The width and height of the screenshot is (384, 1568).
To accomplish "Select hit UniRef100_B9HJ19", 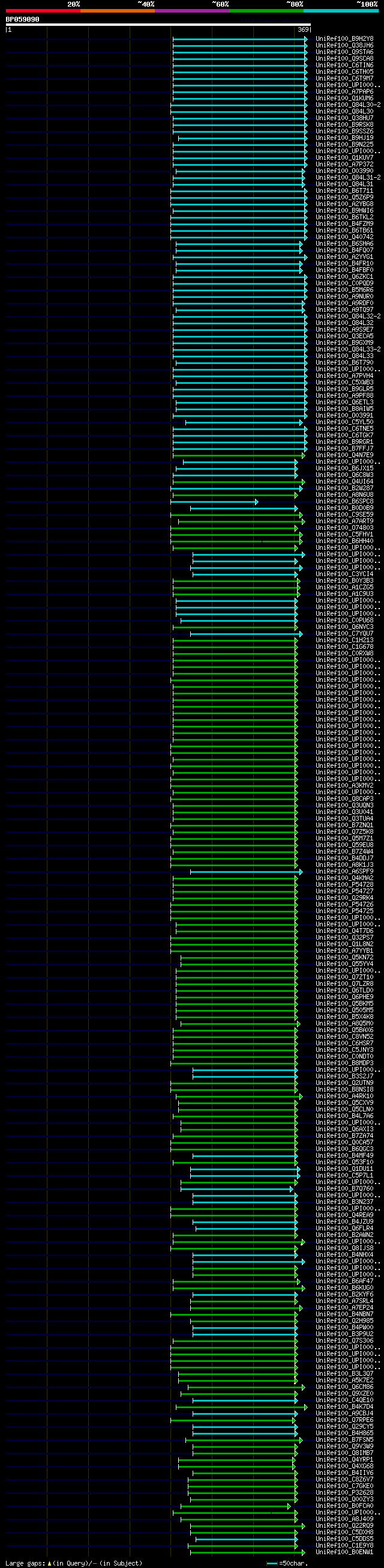I will [x=344, y=138].
